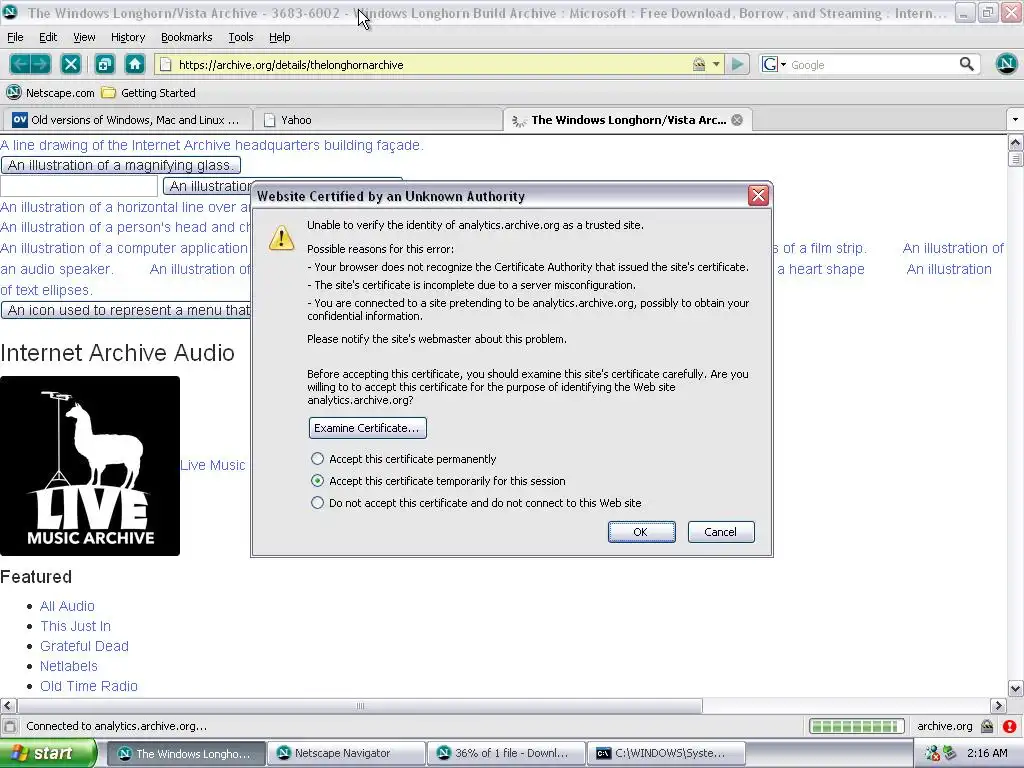
Task: Go to the Home page icon
Action: (x=135, y=64)
